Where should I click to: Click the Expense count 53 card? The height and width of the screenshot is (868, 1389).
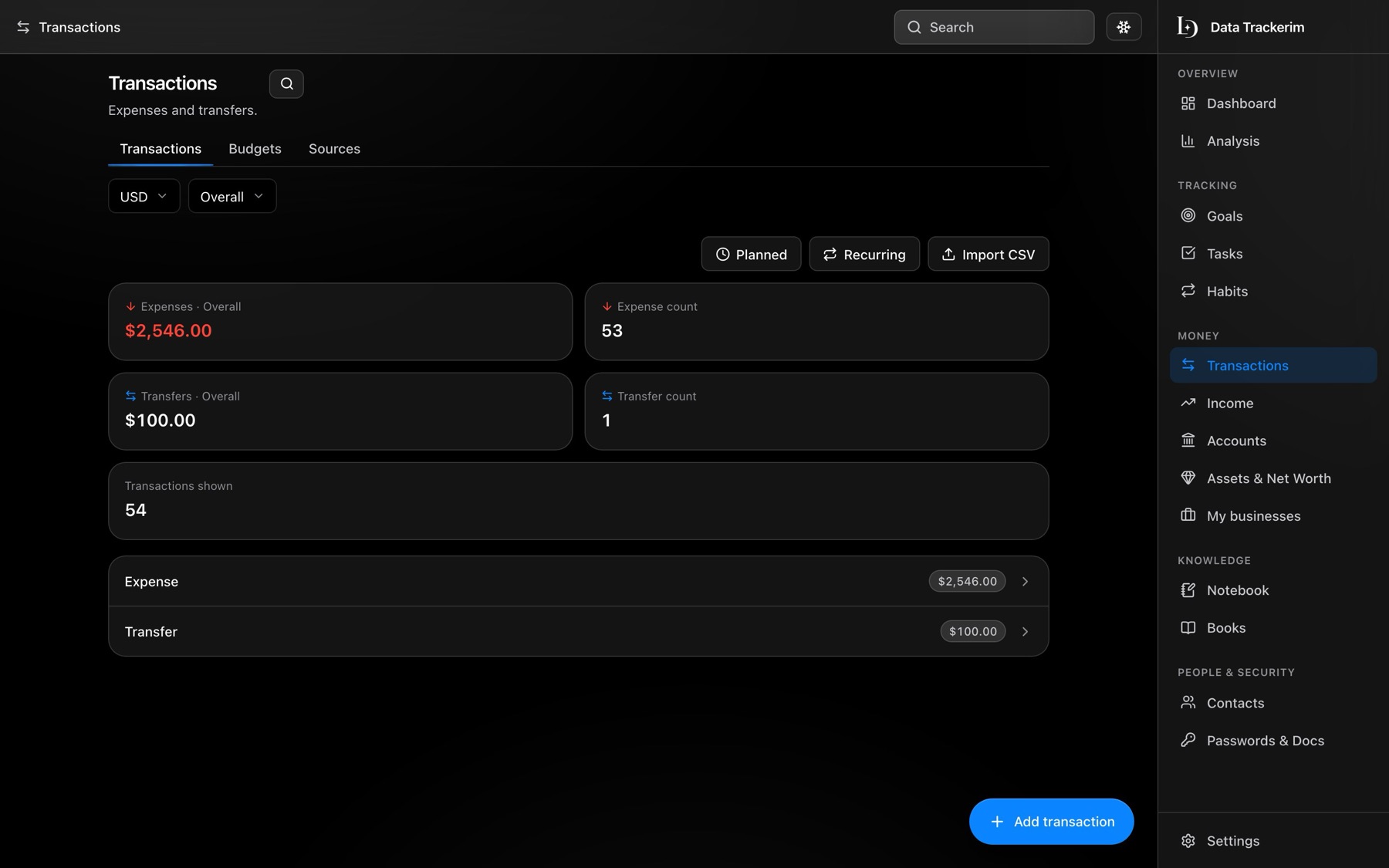(816, 322)
